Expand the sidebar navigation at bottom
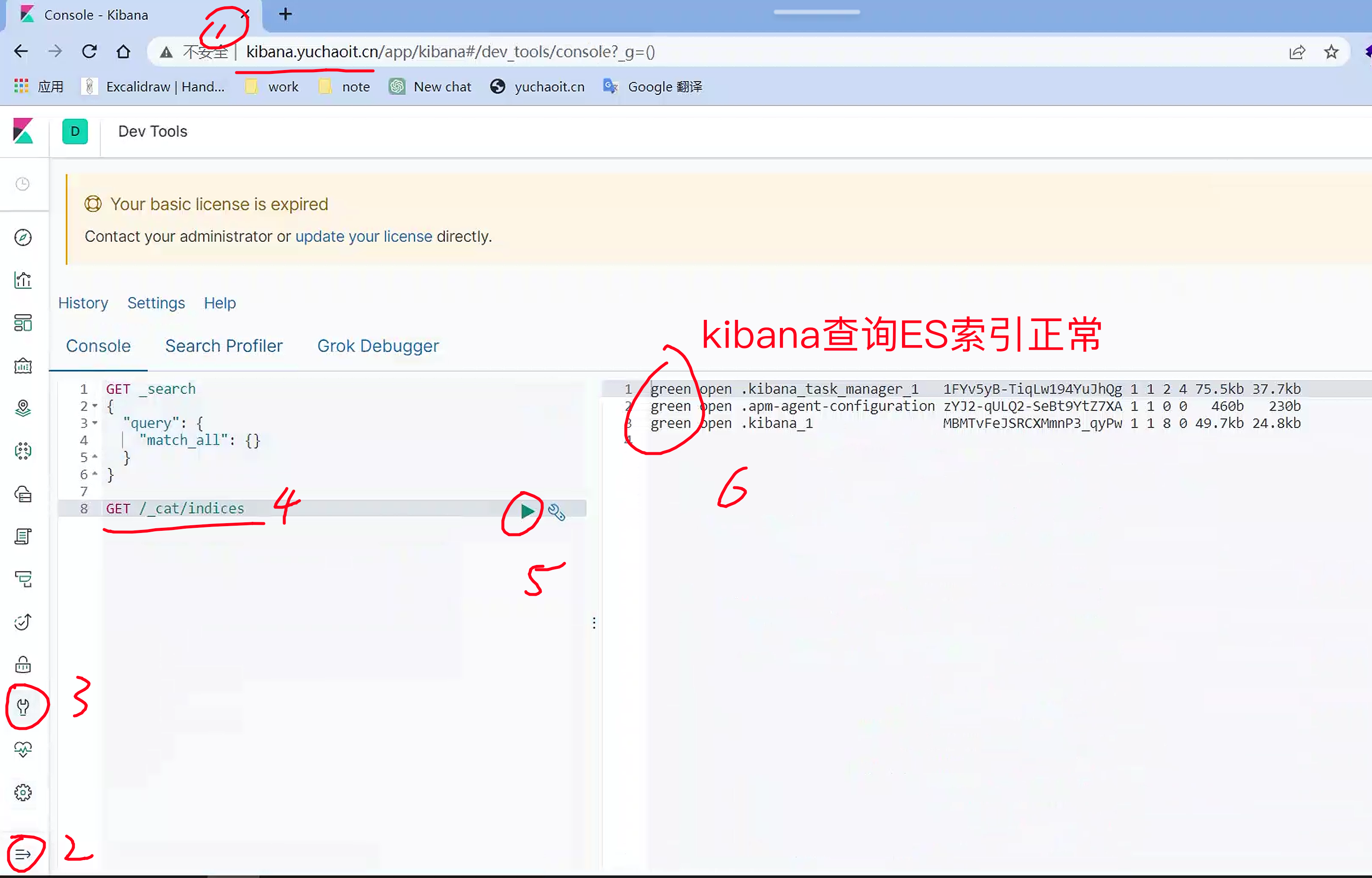This screenshot has height=878, width=1372. coord(23,854)
